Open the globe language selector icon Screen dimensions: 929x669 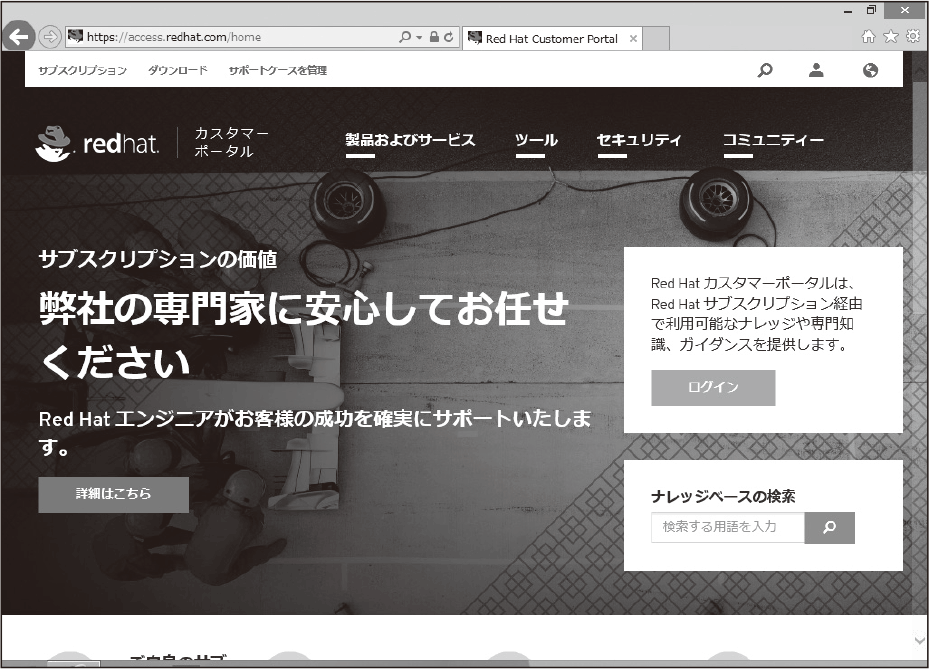point(870,70)
